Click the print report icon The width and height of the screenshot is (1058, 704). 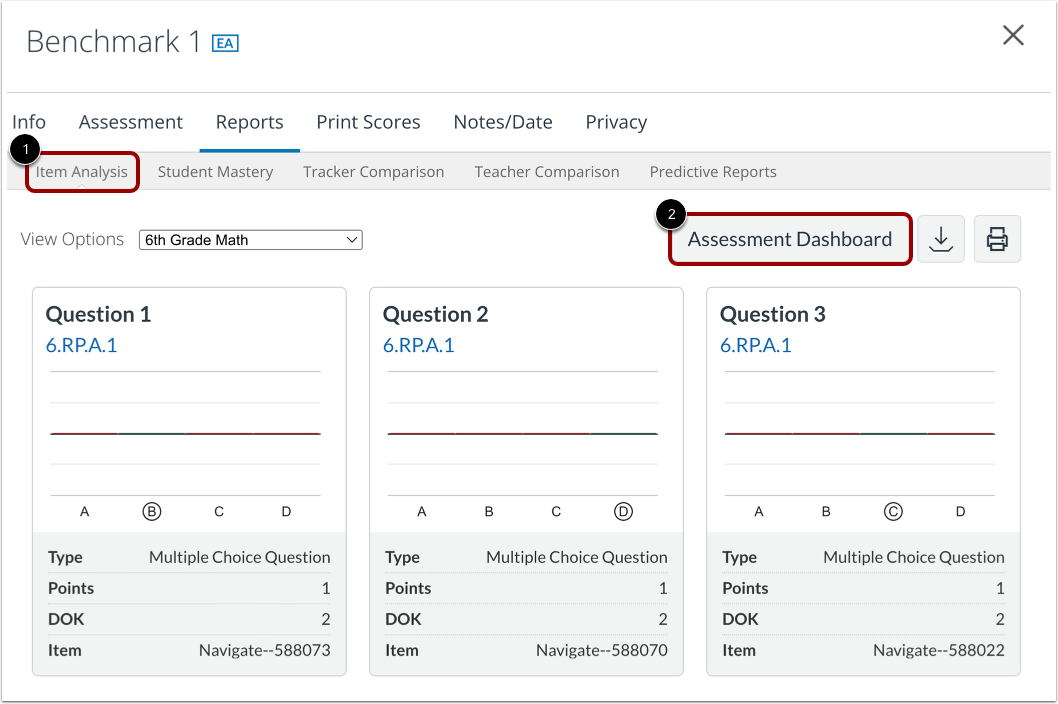(x=997, y=240)
